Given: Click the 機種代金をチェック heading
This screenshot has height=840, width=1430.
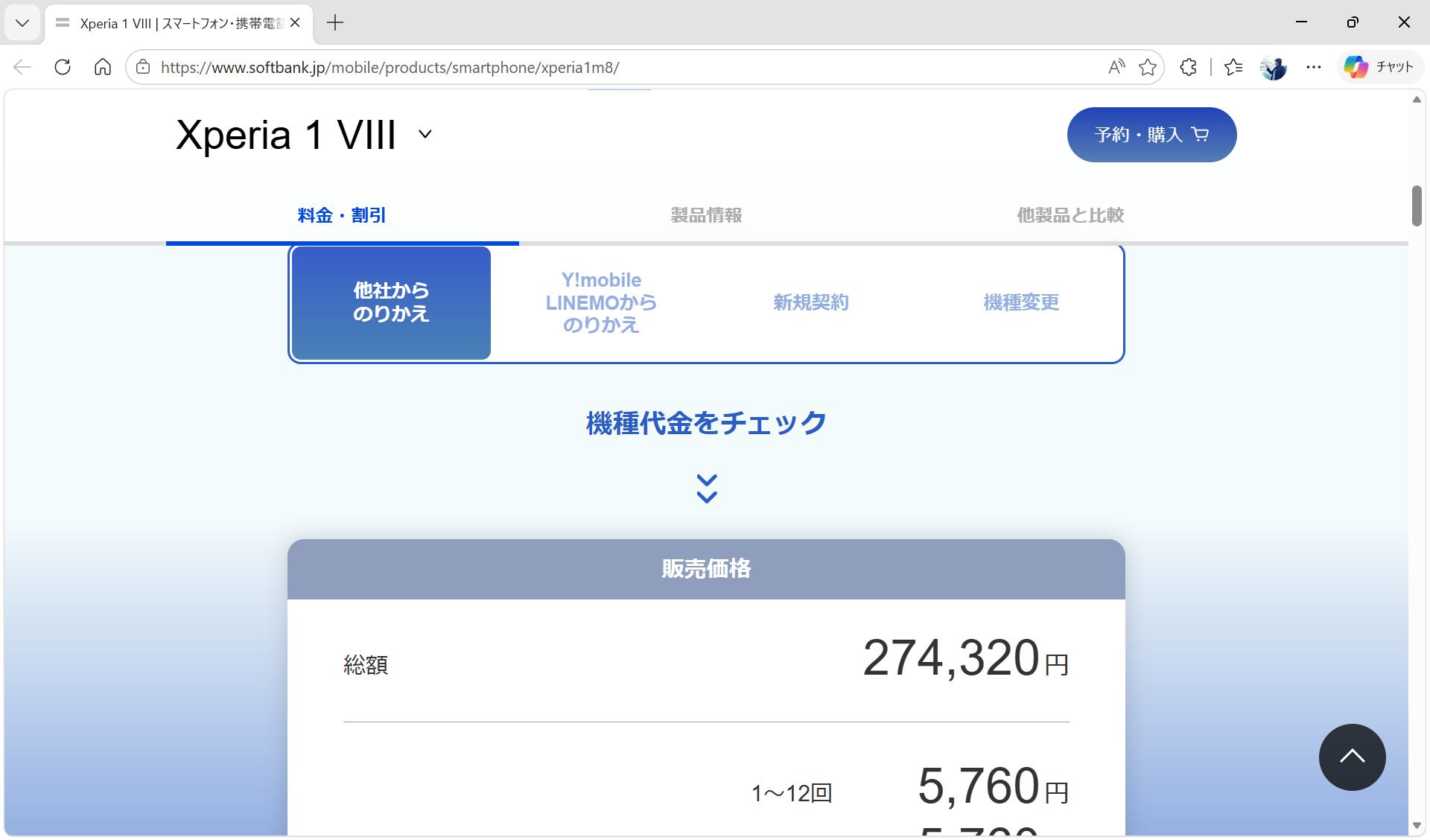Looking at the screenshot, I should (706, 423).
